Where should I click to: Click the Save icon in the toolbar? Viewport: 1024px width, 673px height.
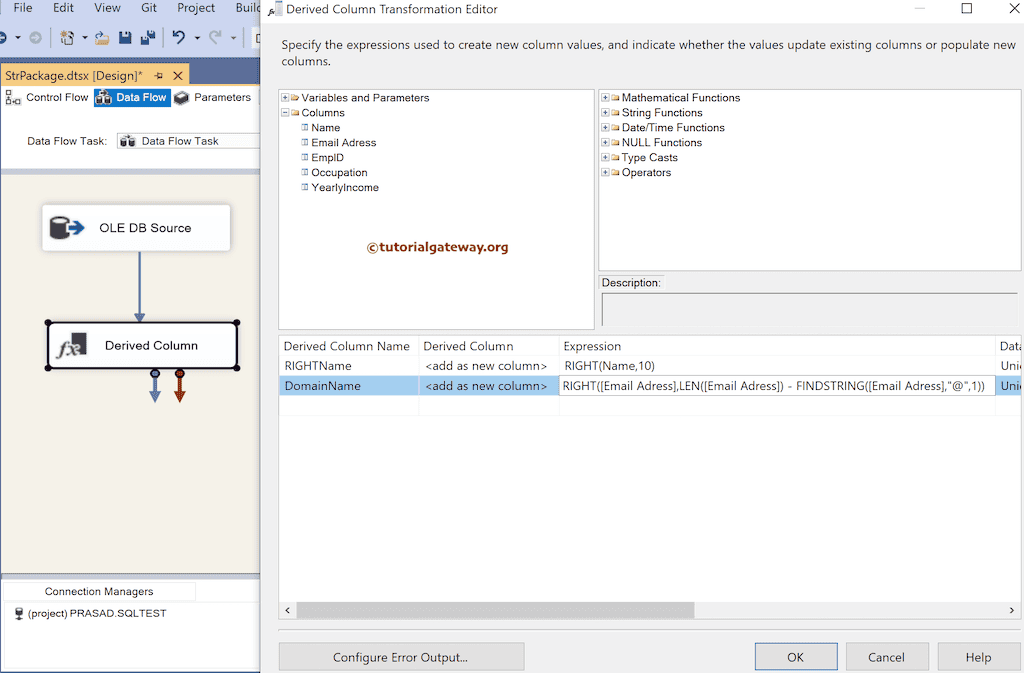[125, 37]
